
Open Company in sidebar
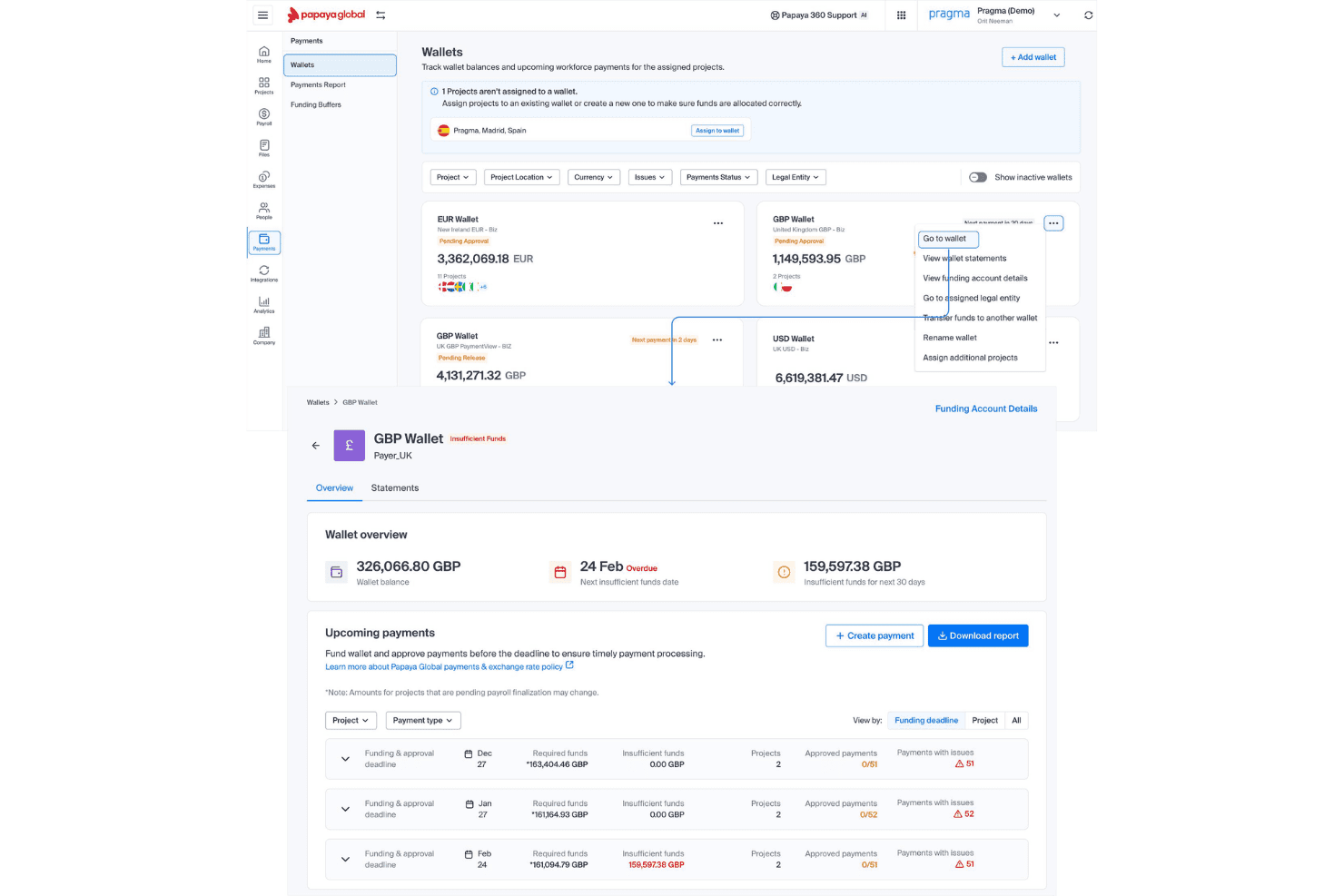click(x=263, y=336)
